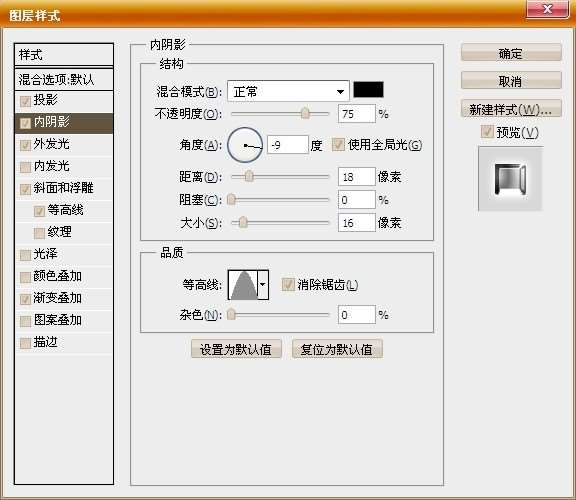This screenshot has height=500, width=576.
Task: Select the 斜面和浮雕 style row
Action: click(64, 189)
